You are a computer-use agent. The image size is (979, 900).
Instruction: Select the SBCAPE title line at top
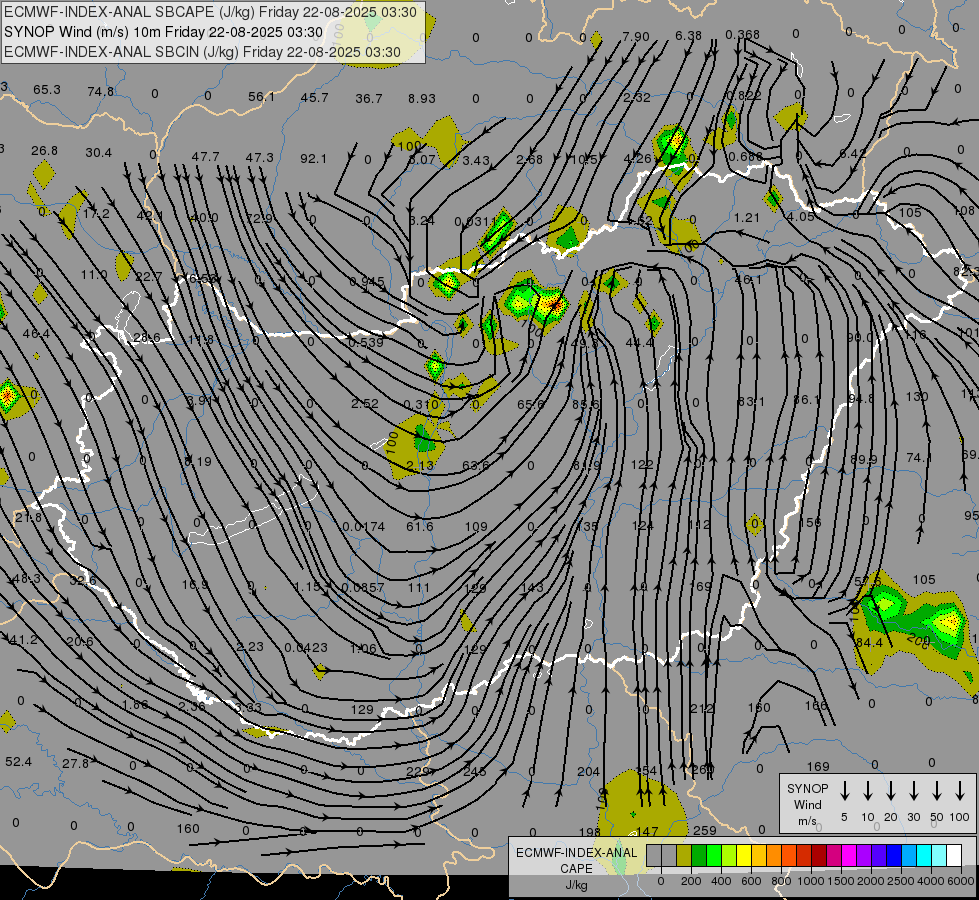coord(210,12)
